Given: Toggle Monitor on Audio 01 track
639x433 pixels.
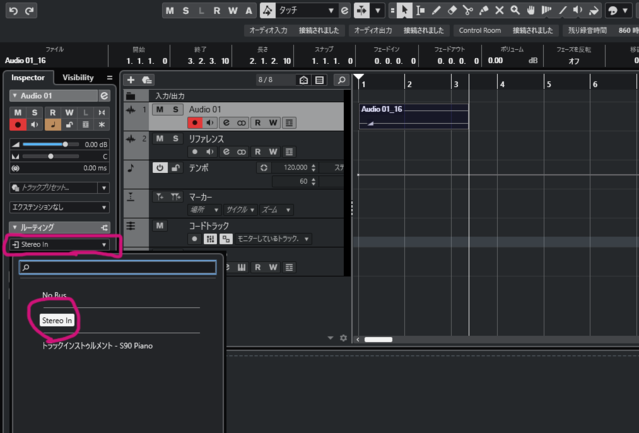Looking at the screenshot, I should coord(210,123).
